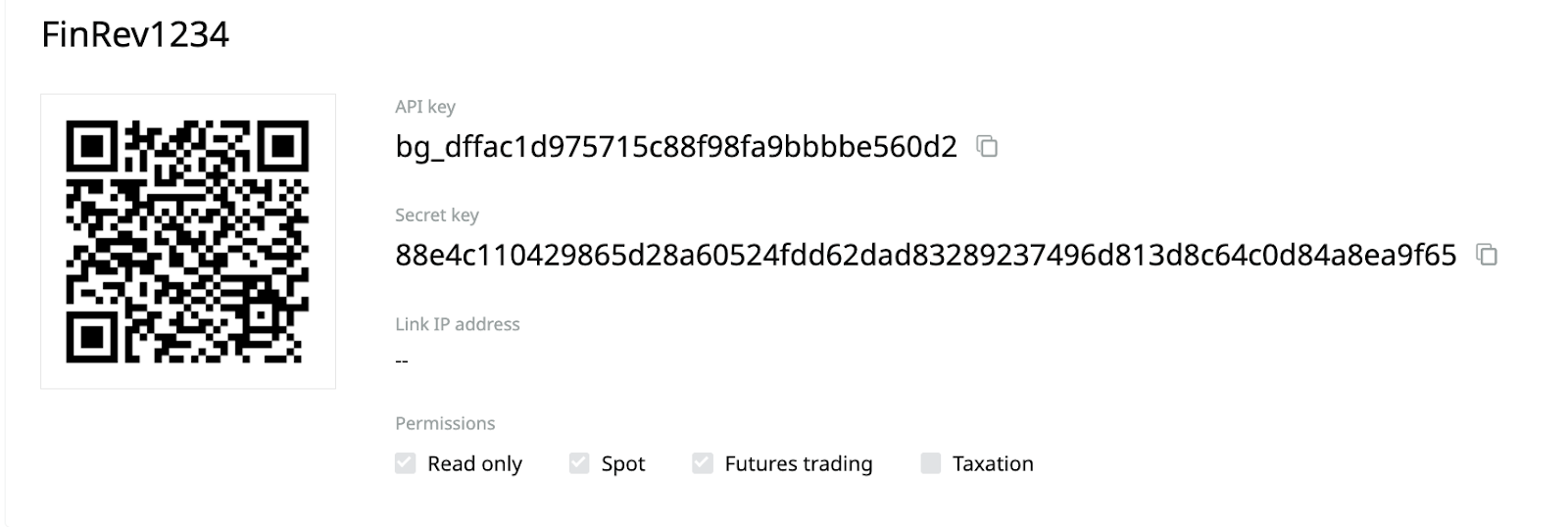Copy the Secret key using copy icon
This screenshot has height=527, width=1568.
point(1487,255)
